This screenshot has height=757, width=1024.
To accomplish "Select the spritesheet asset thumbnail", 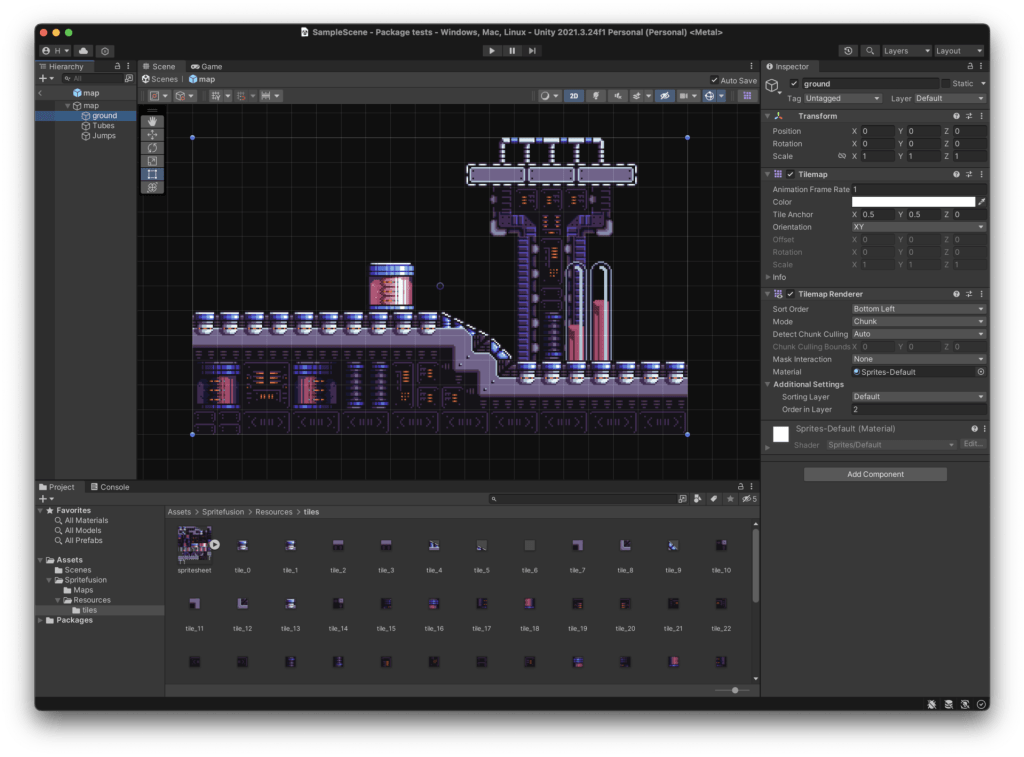I will (193, 545).
